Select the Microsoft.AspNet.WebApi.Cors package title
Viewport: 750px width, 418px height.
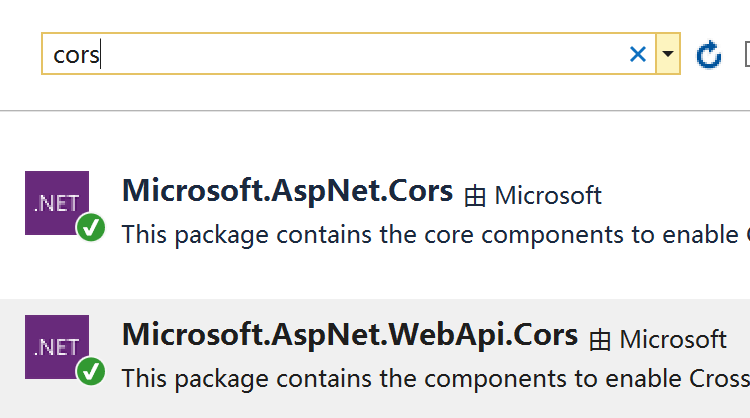pos(350,335)
